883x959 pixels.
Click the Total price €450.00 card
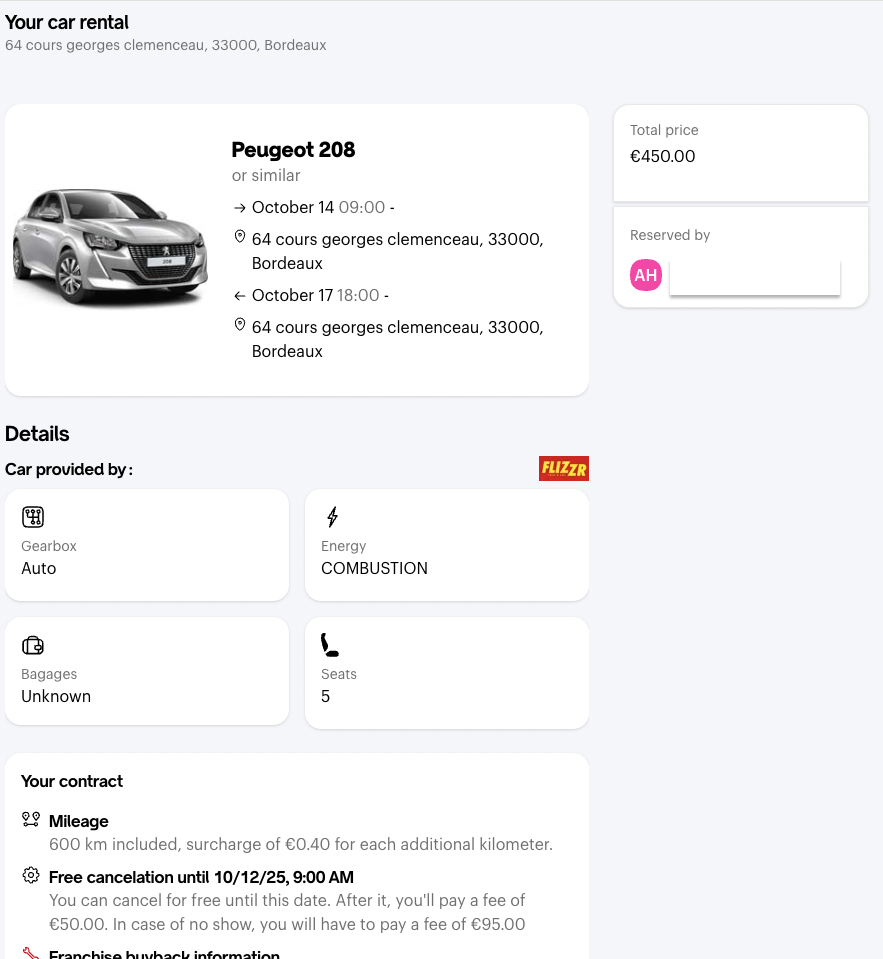click(740, 153)
